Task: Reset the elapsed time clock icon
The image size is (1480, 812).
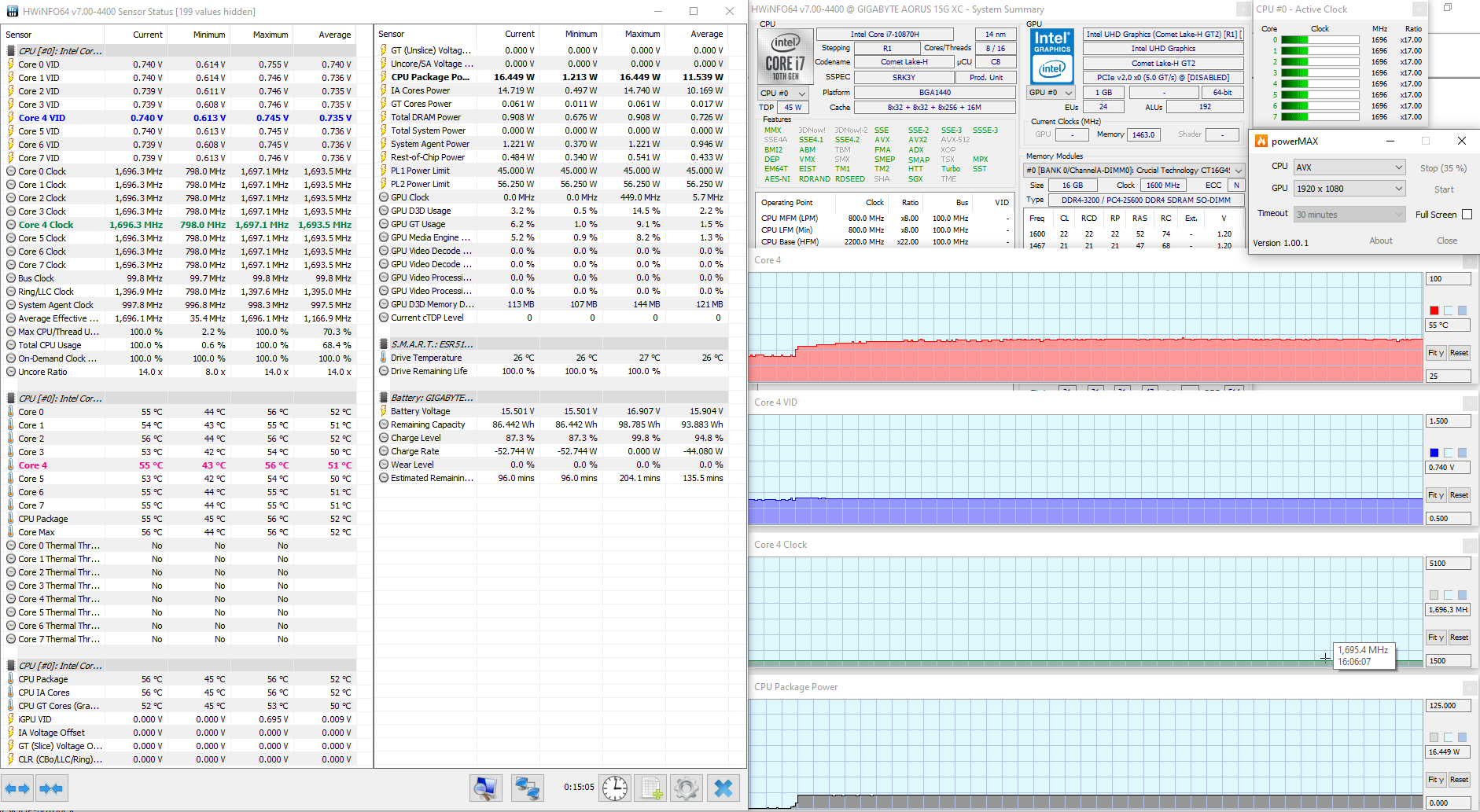Action: pyautogui.click(x=614, y=788)
